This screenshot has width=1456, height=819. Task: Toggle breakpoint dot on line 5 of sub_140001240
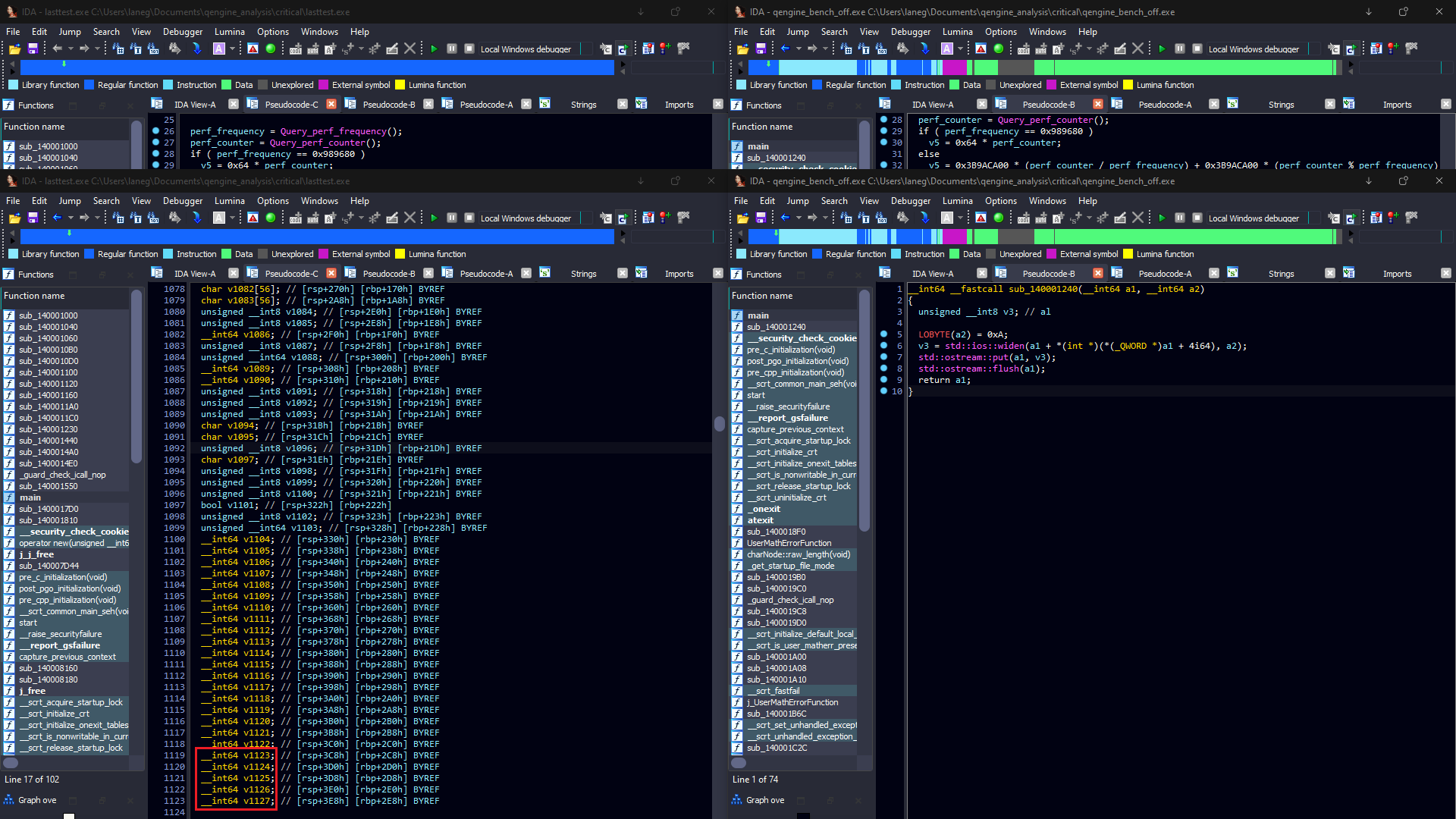[x=883, y=334]
